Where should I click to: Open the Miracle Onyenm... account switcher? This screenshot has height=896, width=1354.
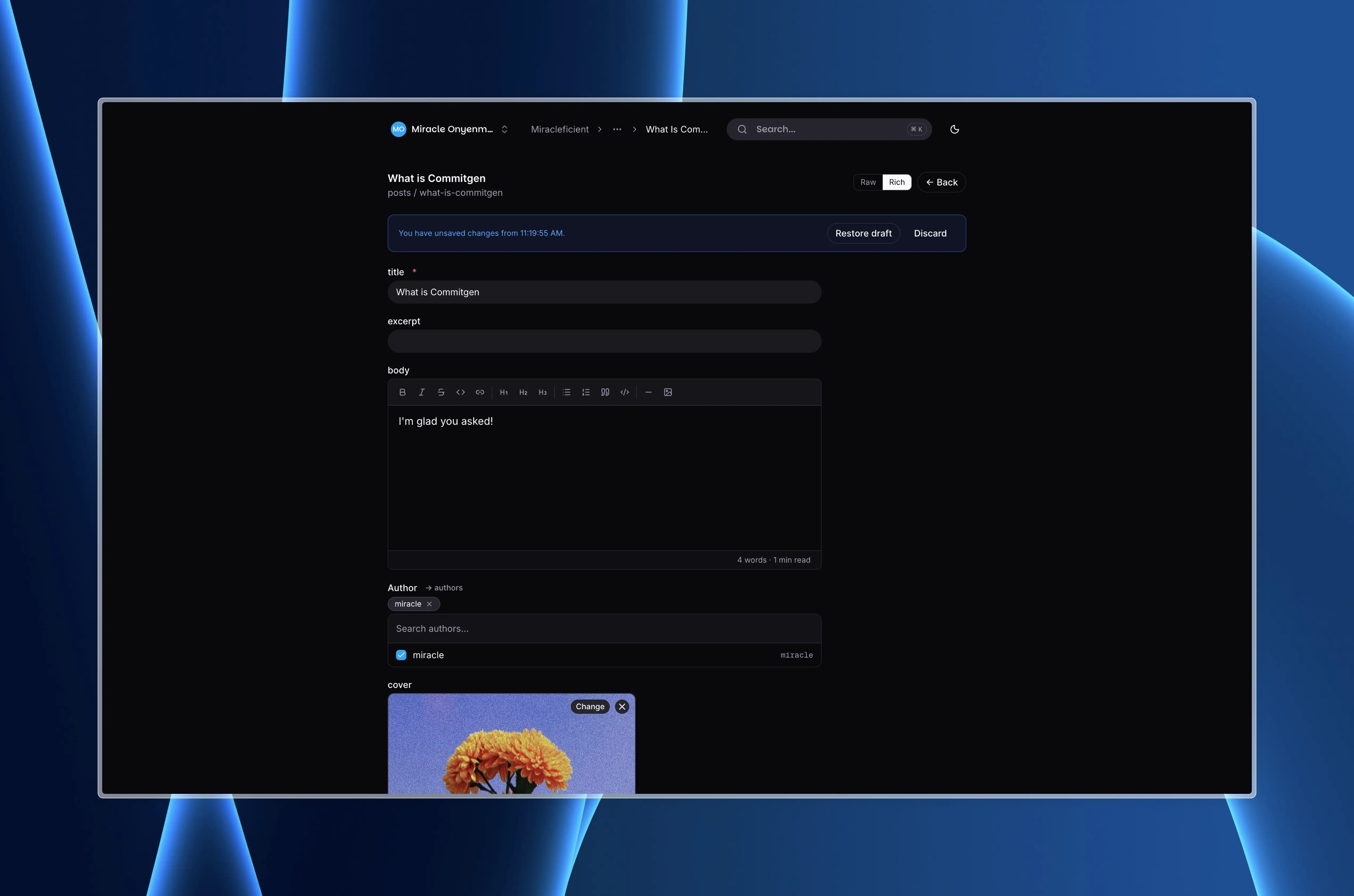449,129
